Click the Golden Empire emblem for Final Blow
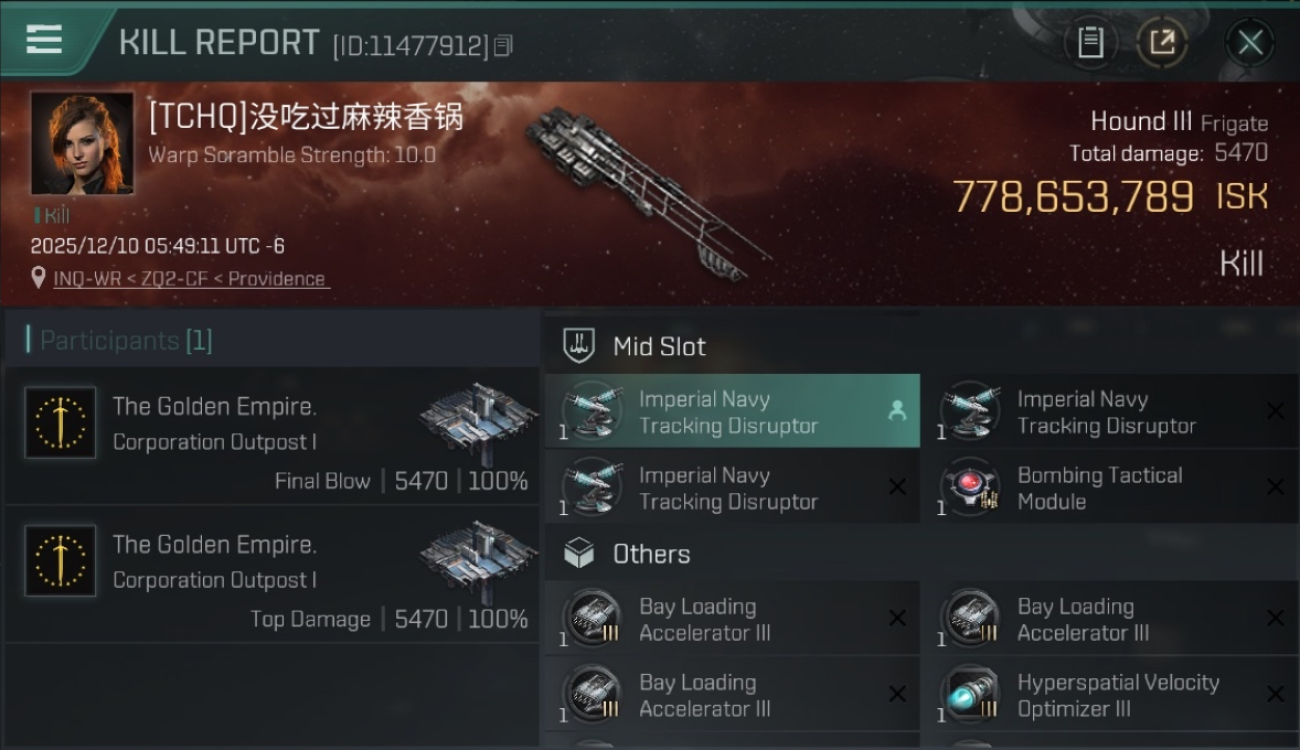The width and height of the screenshot is (1300, 750). tap(61, 423)
